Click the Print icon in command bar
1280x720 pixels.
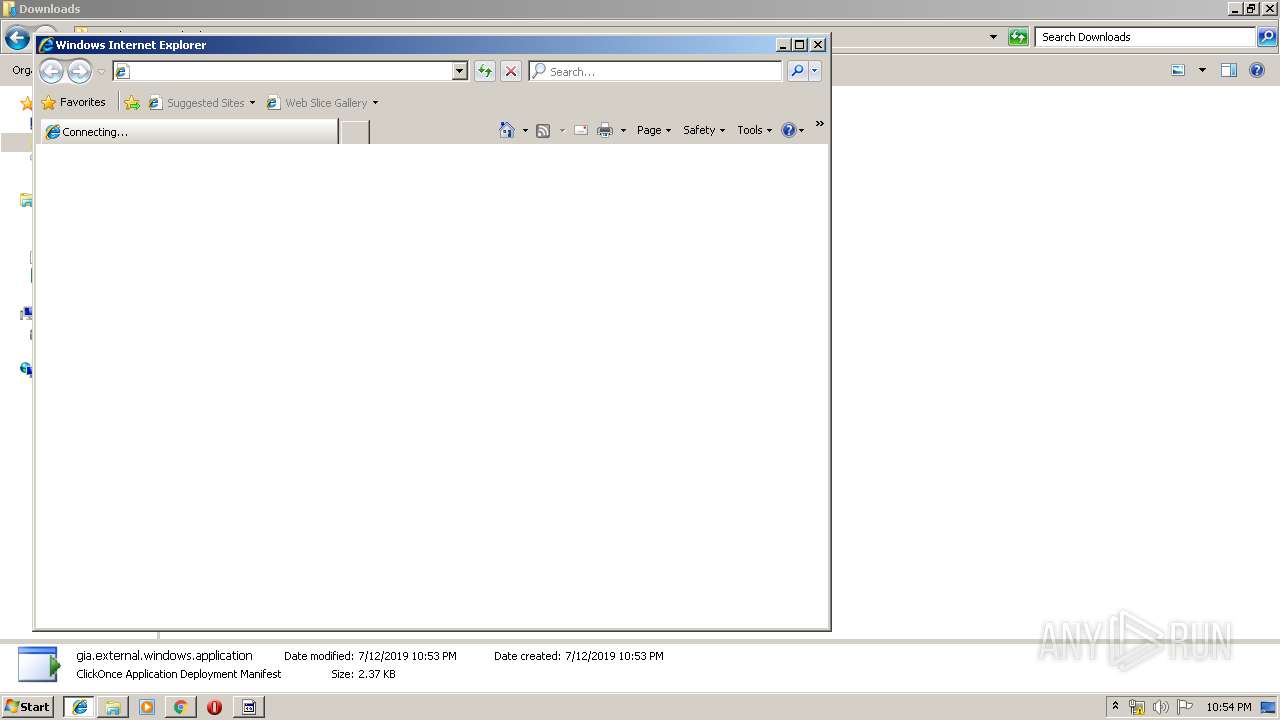[605, 130]
